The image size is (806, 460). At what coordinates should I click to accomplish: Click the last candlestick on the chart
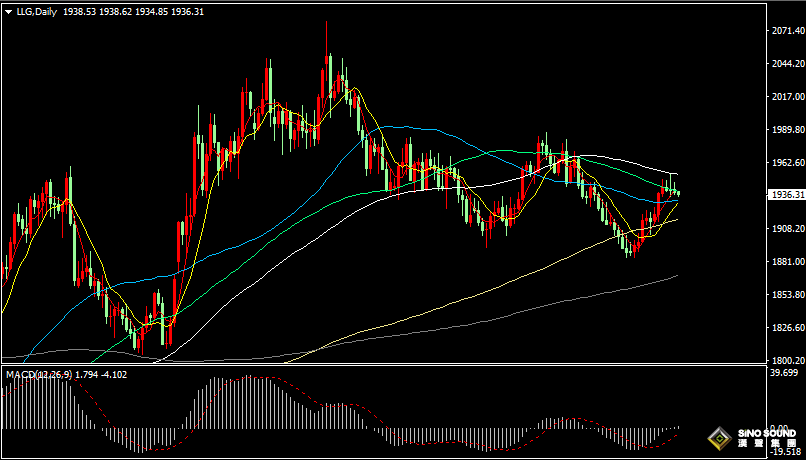678,192
